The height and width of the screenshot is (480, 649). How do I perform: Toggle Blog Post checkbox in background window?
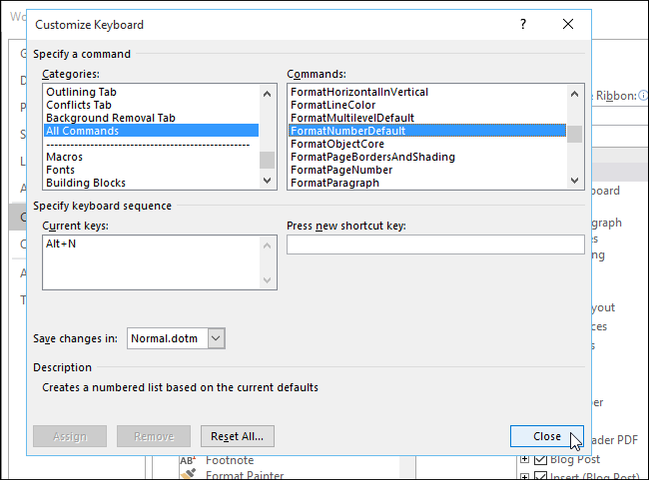540,459
